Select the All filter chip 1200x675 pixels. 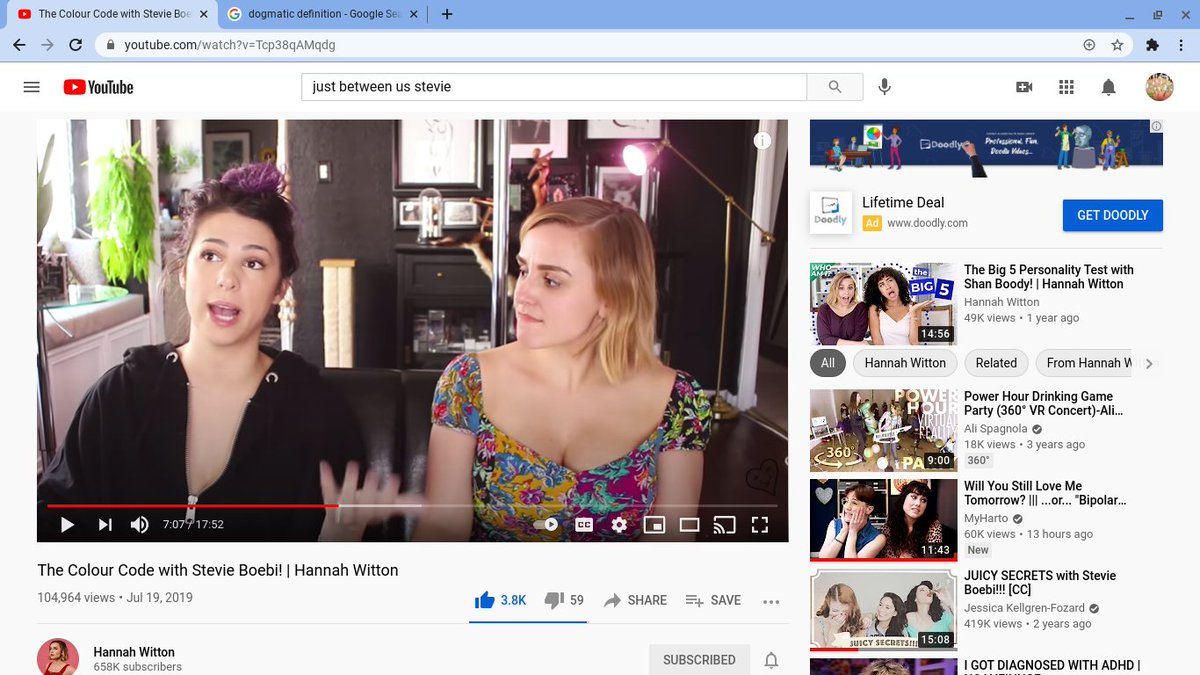(x=827, y=363)
